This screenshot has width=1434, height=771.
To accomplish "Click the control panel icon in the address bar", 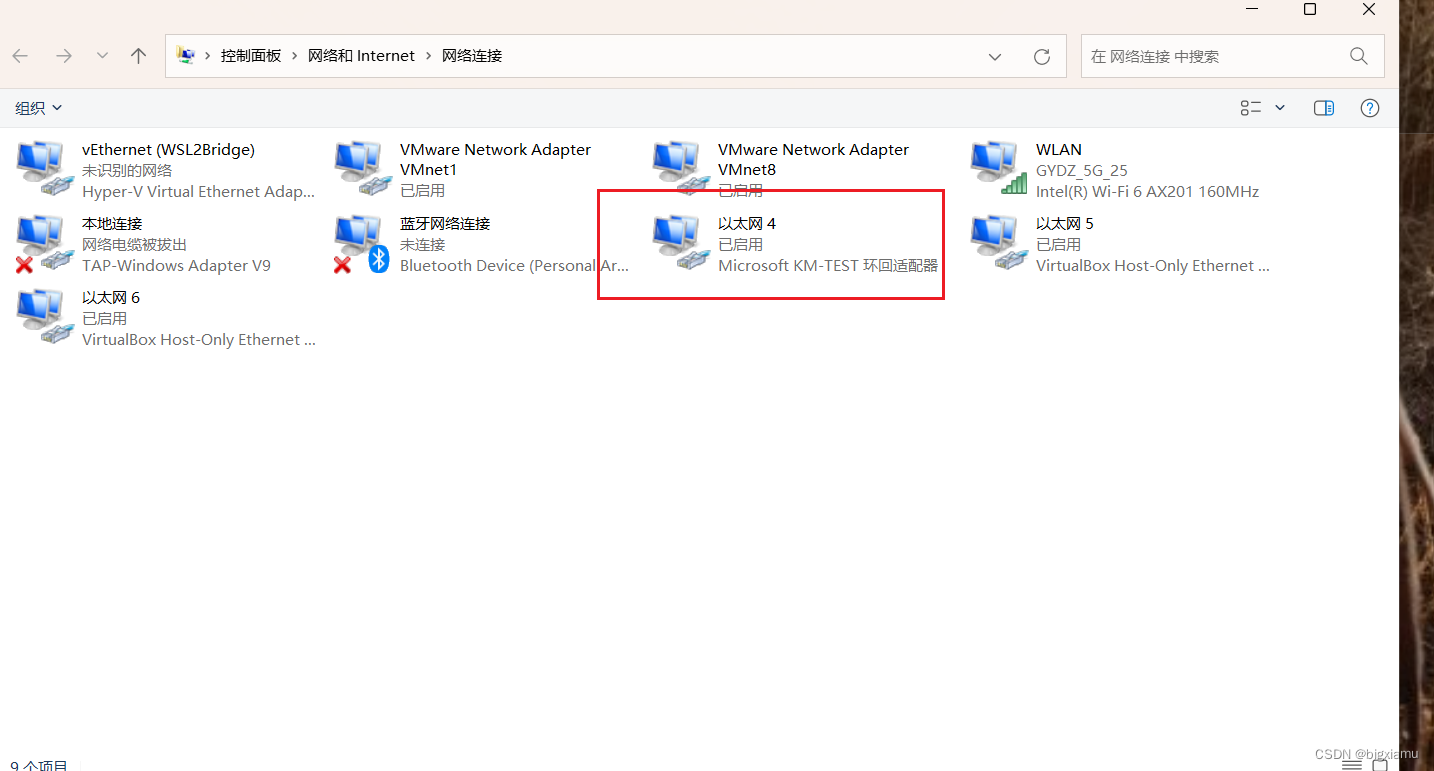I will tap(186, 56).
